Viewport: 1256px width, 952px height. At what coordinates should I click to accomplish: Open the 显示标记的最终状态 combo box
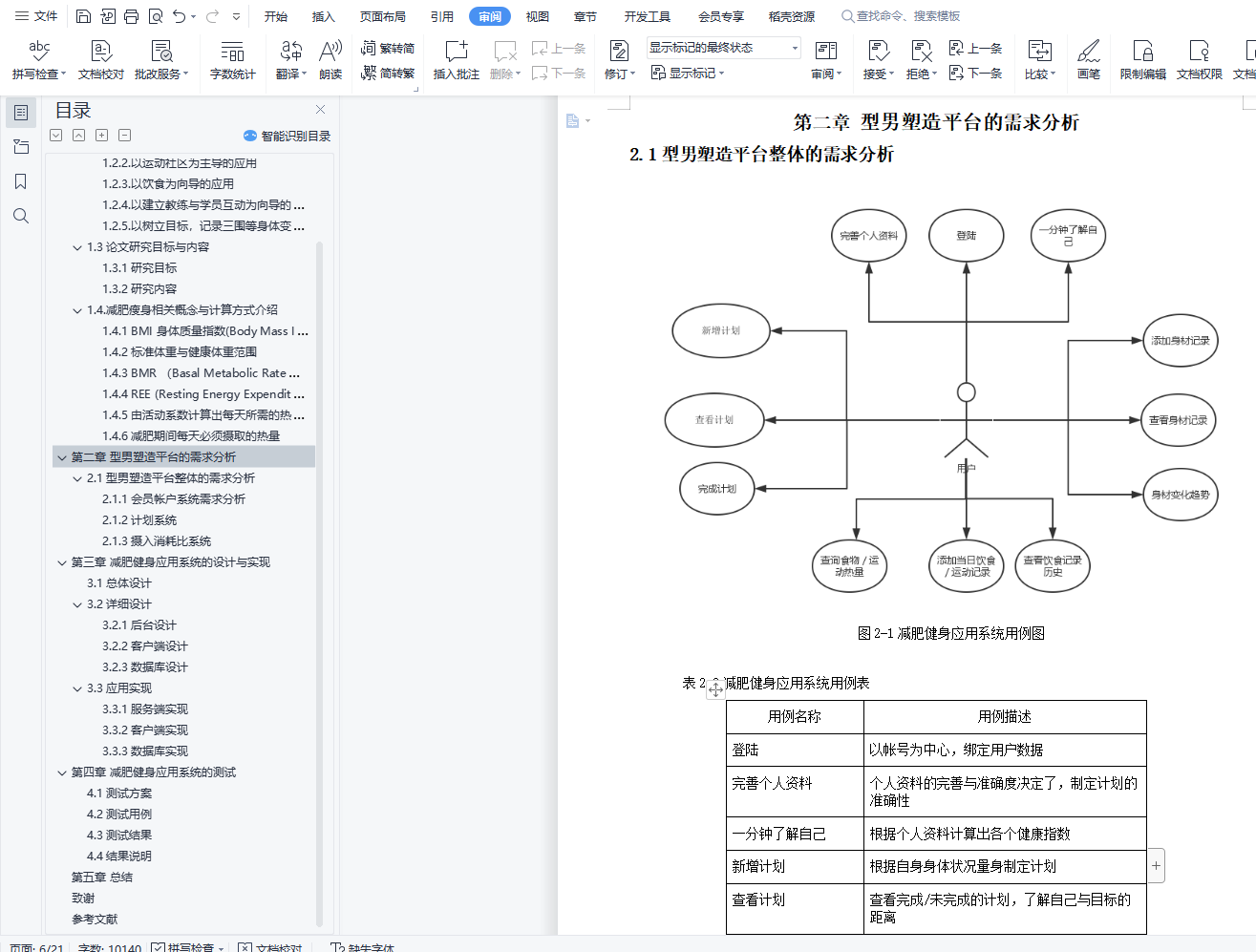724,48
